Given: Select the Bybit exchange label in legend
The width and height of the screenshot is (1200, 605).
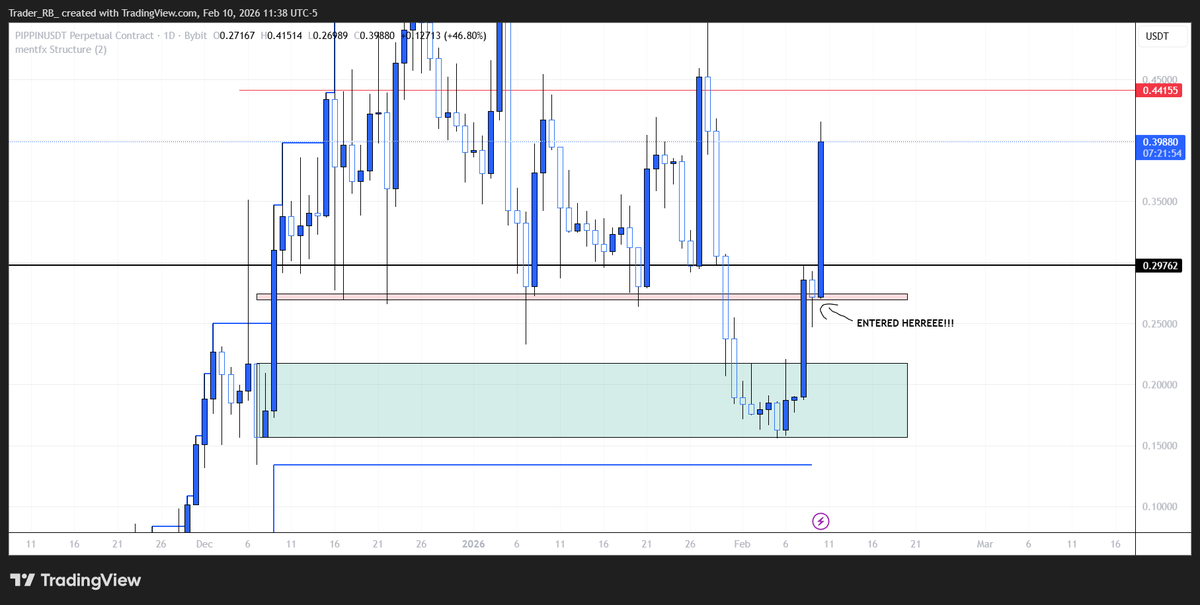Looking at the screenshot, I should [x=196, y=34].
